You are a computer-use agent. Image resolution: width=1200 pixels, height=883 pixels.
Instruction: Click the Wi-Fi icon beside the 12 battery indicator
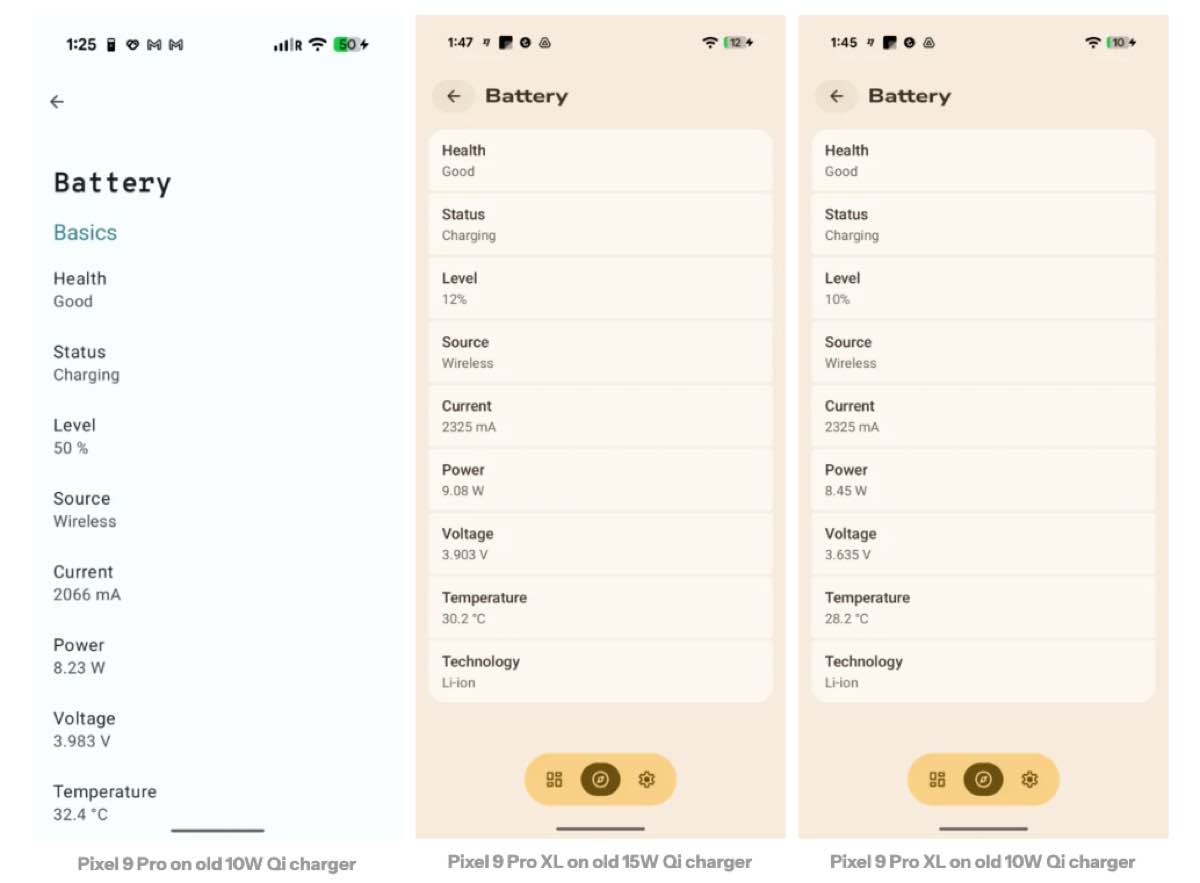pos(710,43)
